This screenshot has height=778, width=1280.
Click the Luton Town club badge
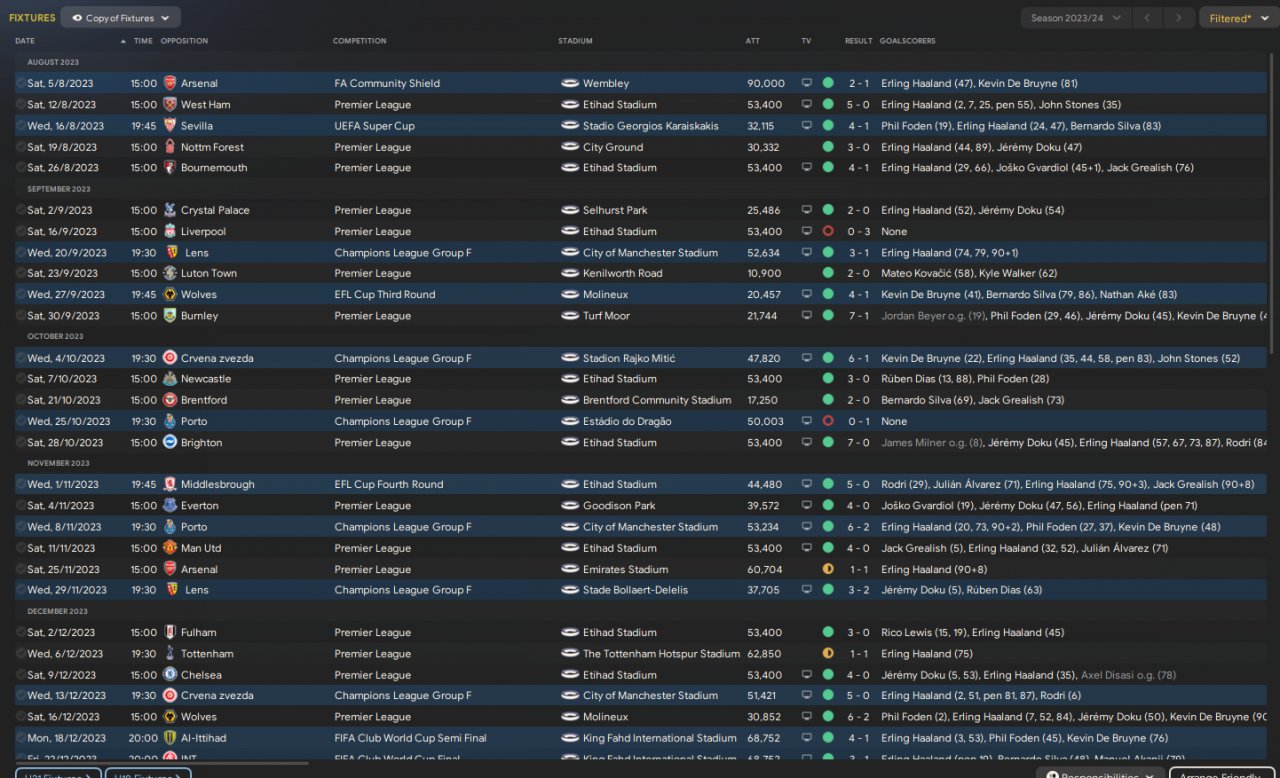point(170,273)
